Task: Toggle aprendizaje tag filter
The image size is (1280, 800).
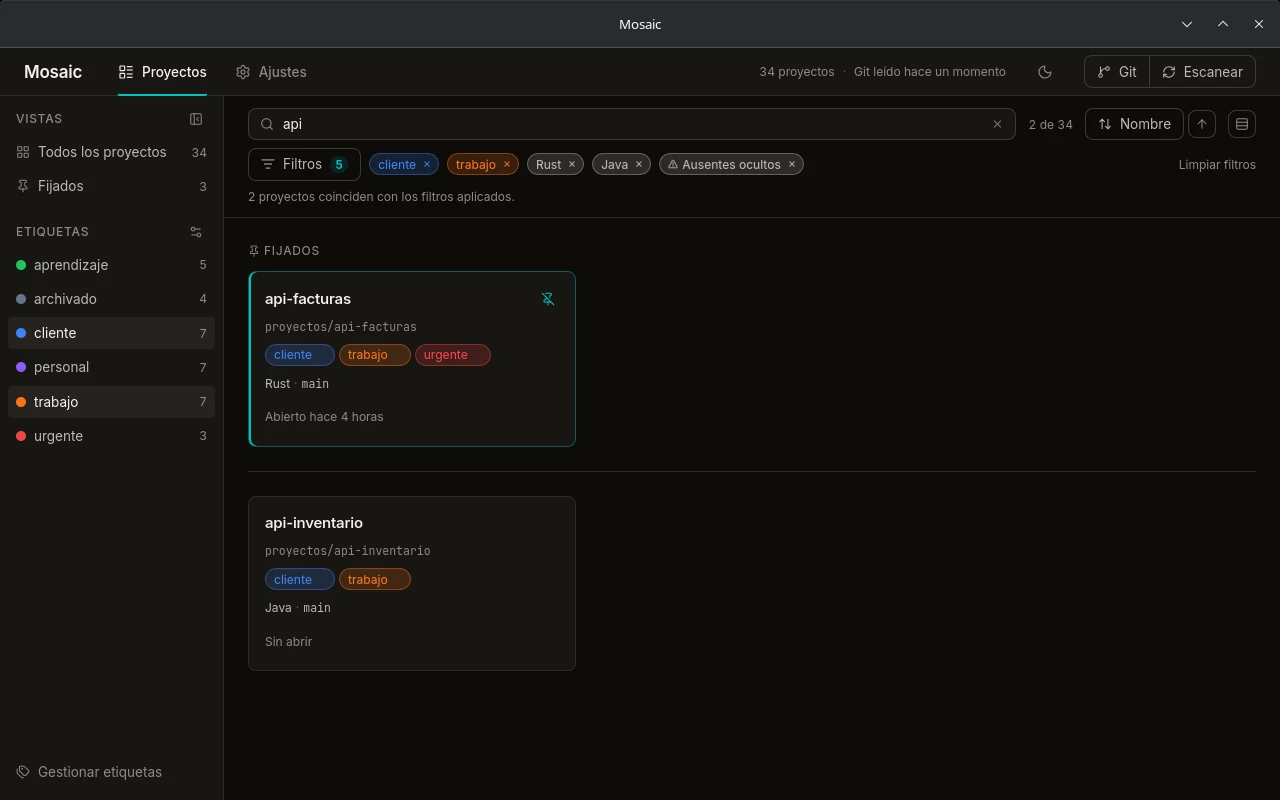Action: [x=111, y=265]
